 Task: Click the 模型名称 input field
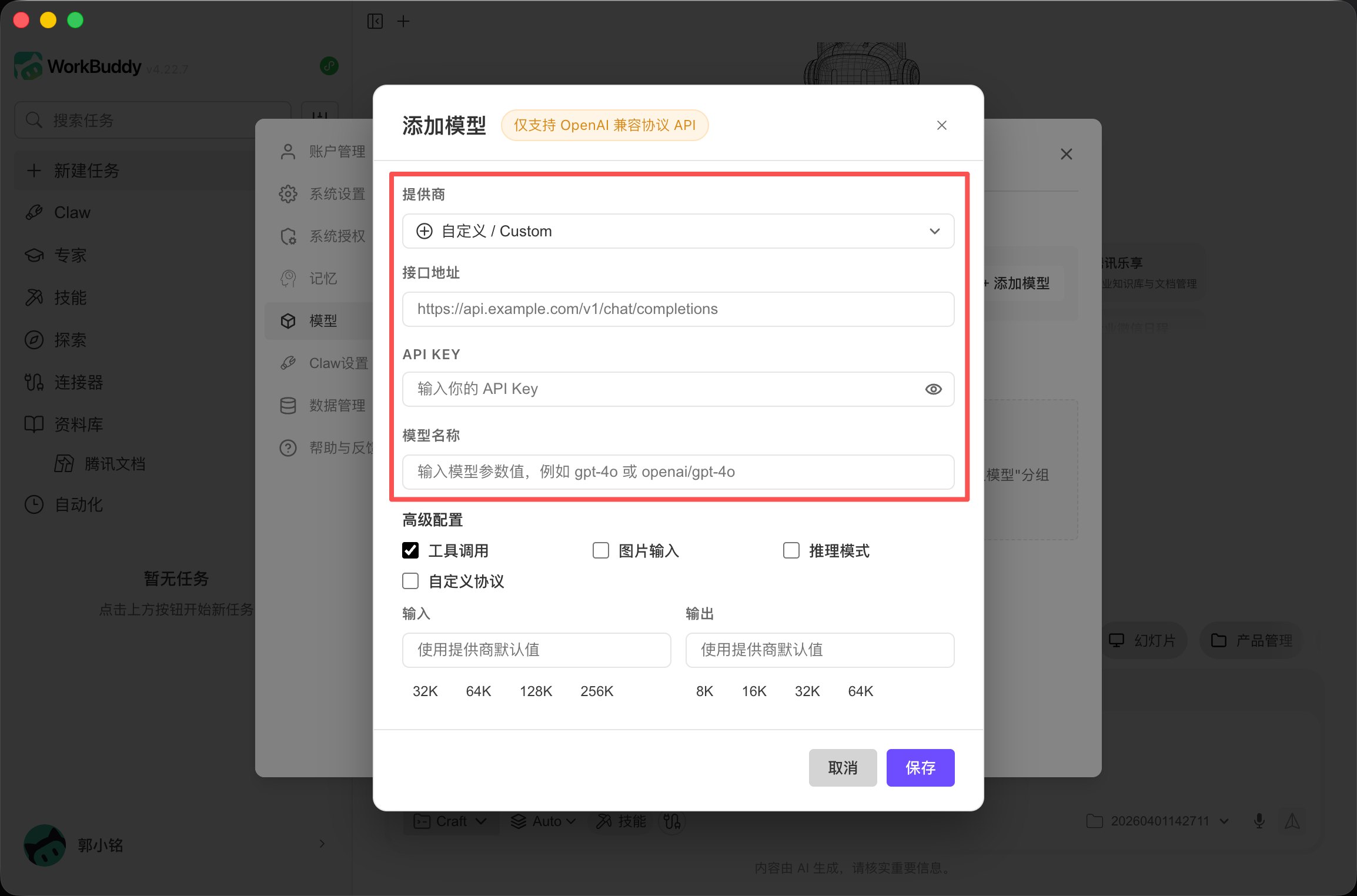678,472
